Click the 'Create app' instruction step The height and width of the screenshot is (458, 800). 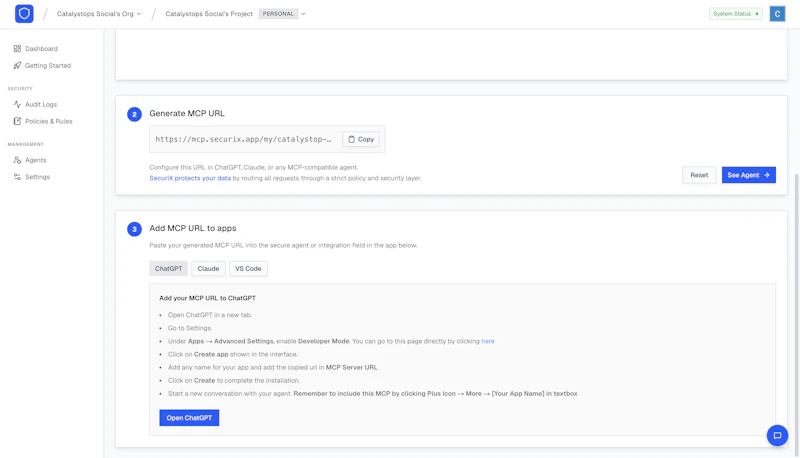click(233, 354)
